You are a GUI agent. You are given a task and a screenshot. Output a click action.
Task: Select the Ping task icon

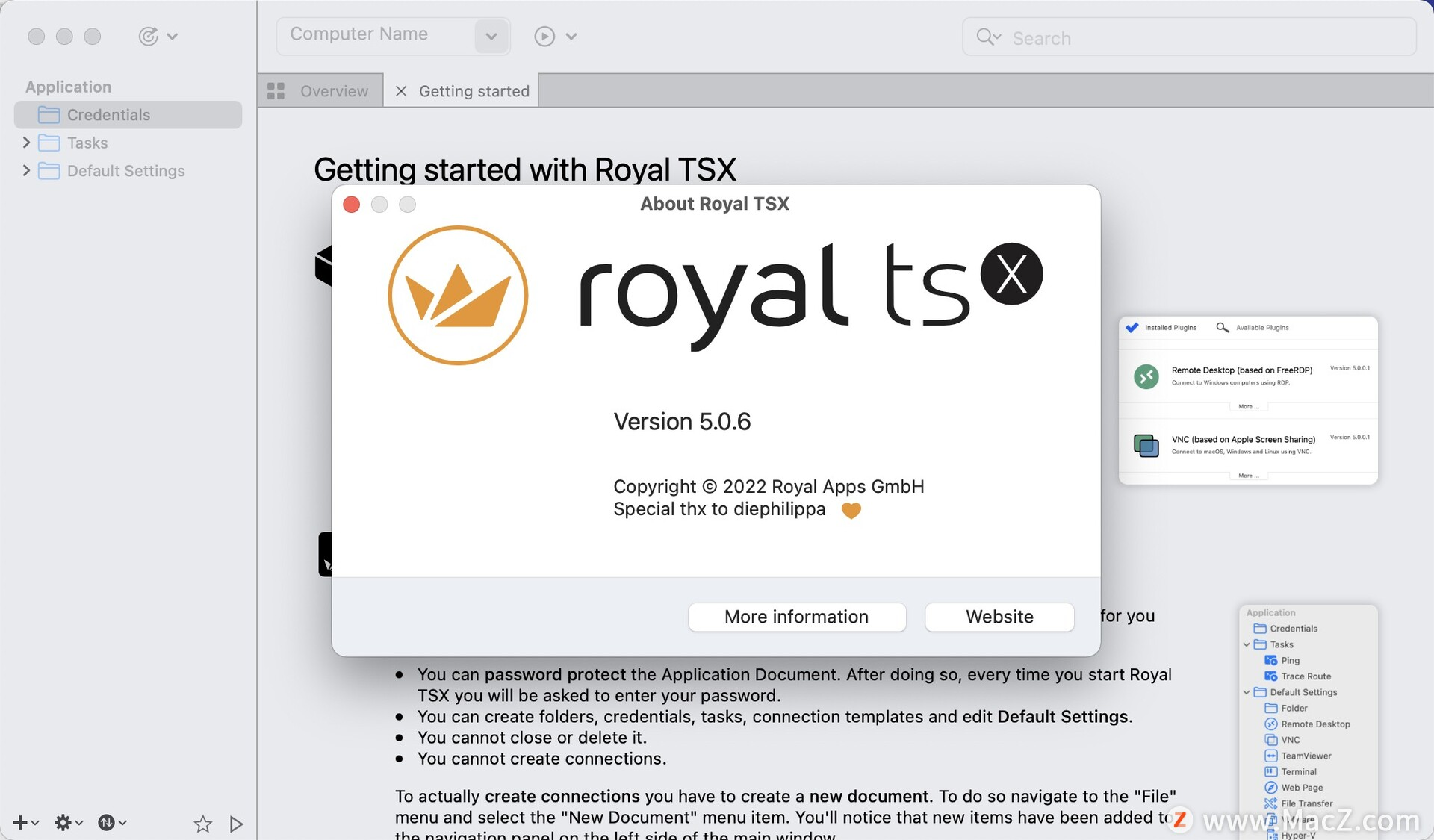[1272, 660]
